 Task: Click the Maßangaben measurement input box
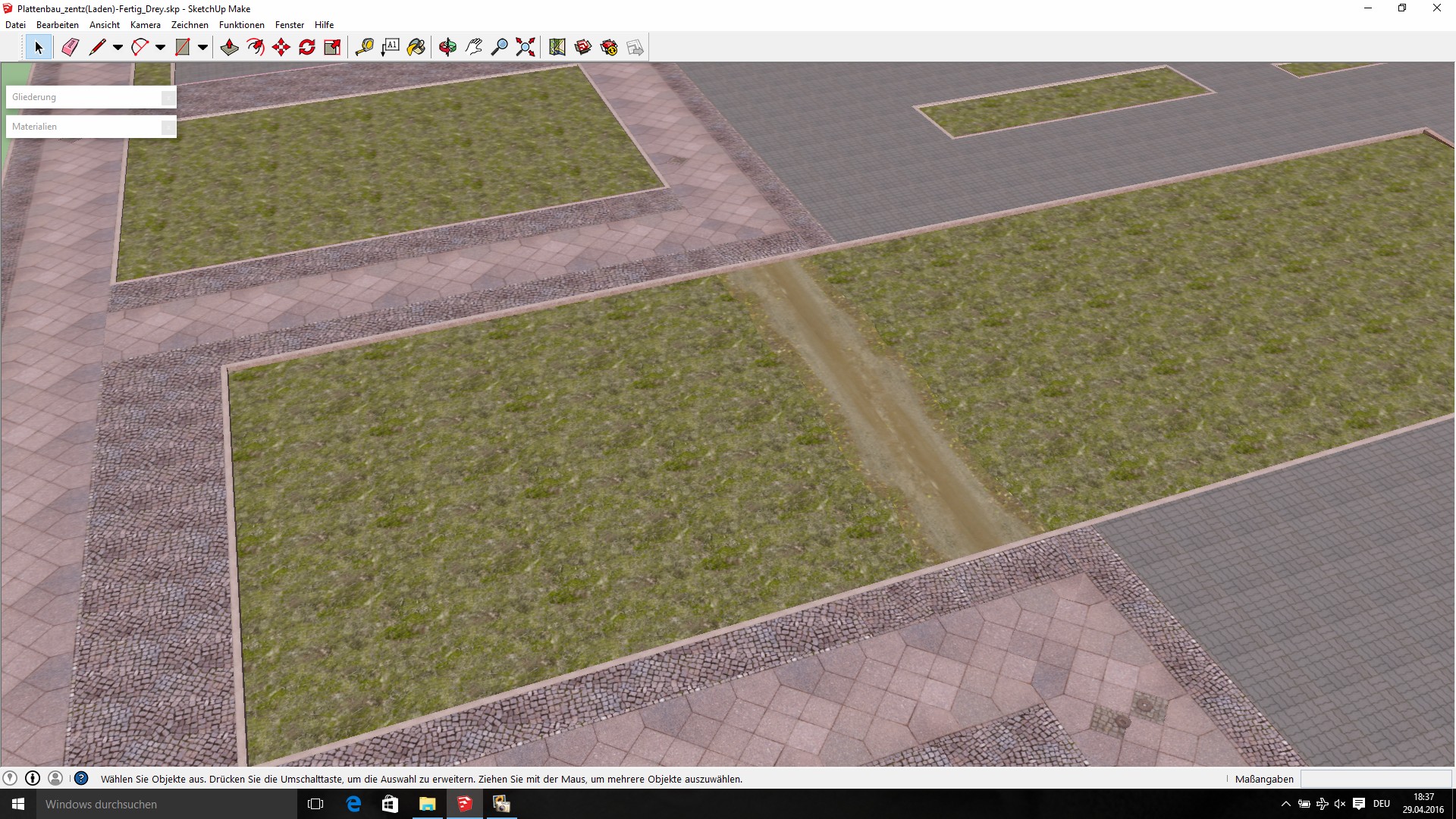click(x=1375, y=779)
